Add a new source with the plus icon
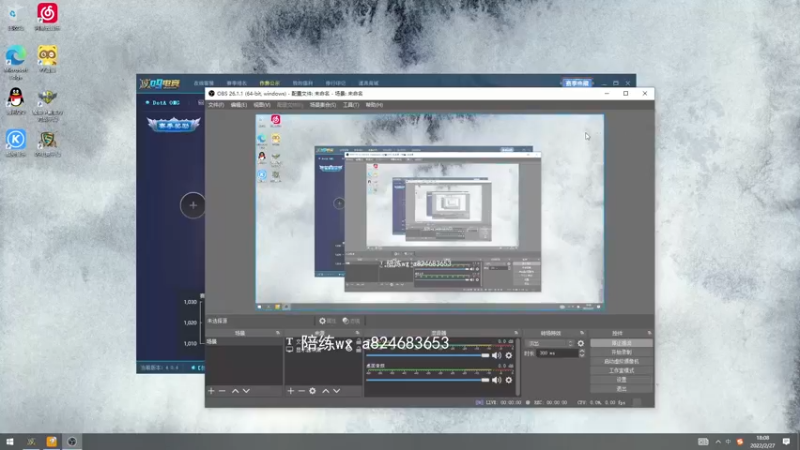Viewport: 800px width, 450px height. tap(290, 391)
